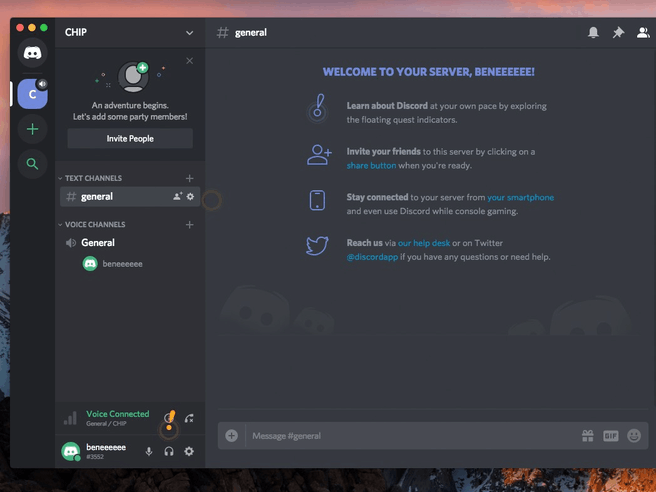Open the your smartphone link
656x492 pixels.
[x=520, y=197]
